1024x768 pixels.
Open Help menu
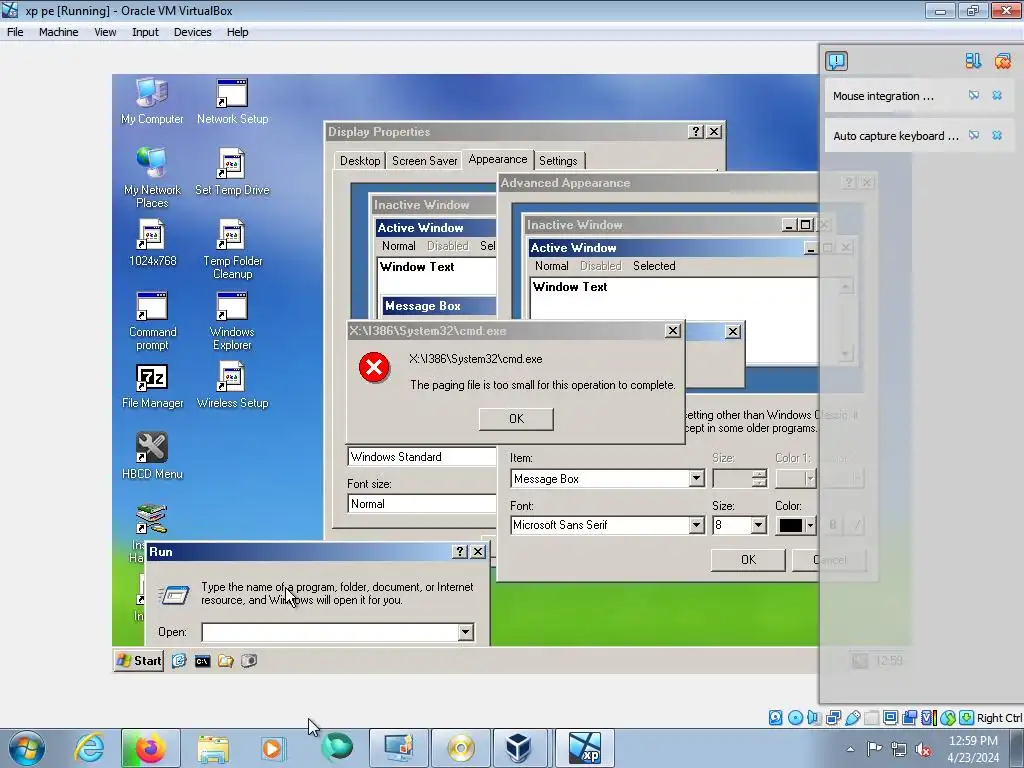point(237,32)
